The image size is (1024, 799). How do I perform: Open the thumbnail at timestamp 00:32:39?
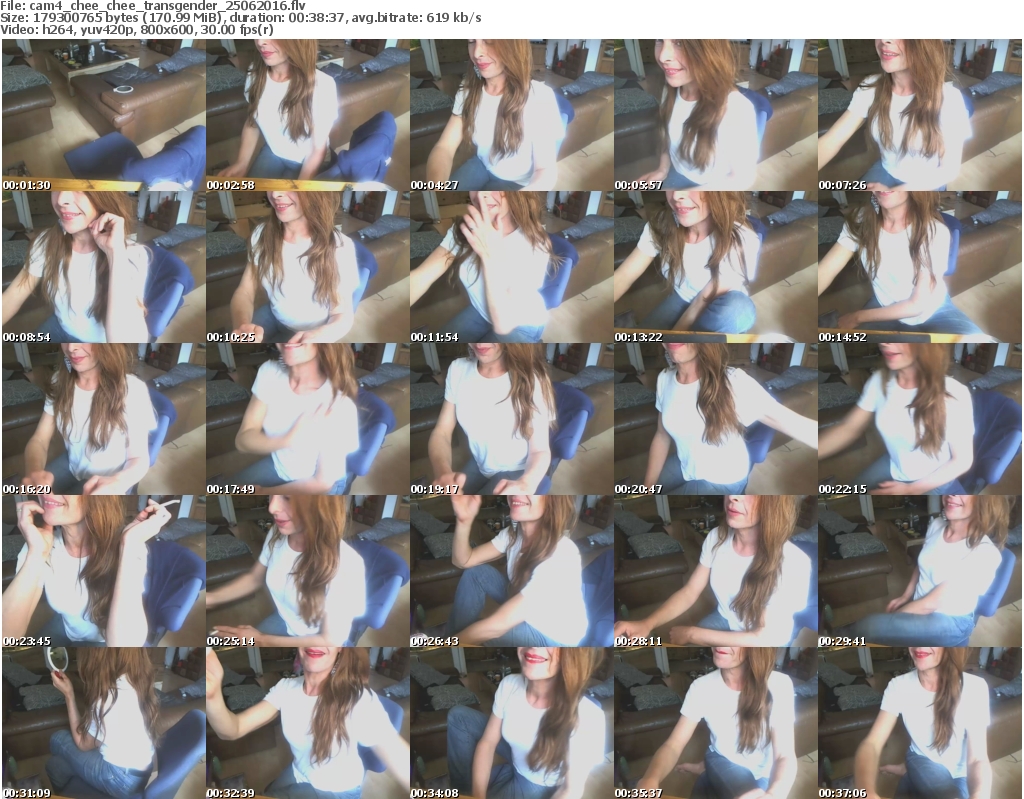click(x=308, y=723)
